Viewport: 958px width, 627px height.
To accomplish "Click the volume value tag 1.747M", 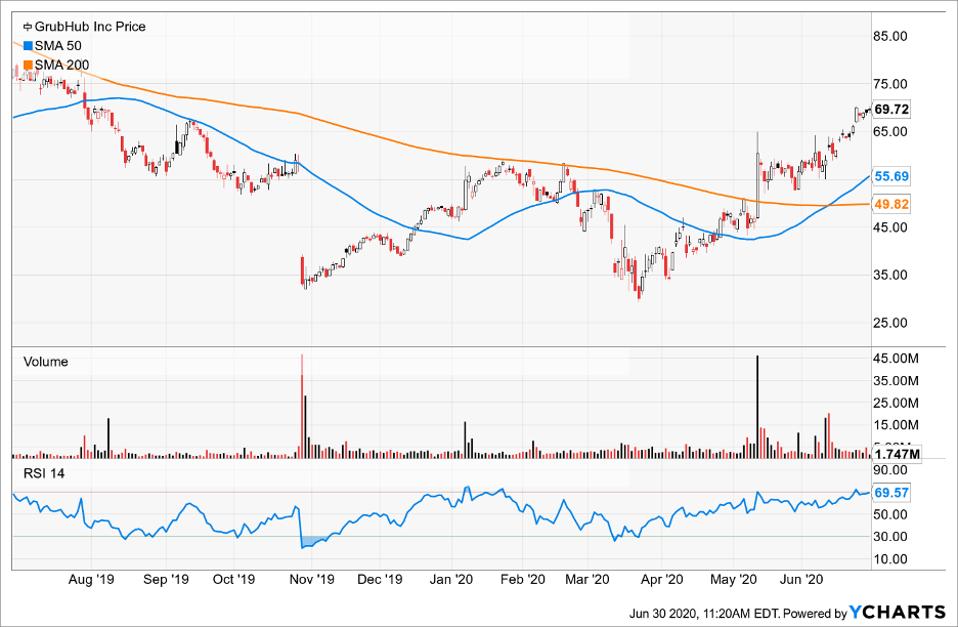I will point(897,454).
